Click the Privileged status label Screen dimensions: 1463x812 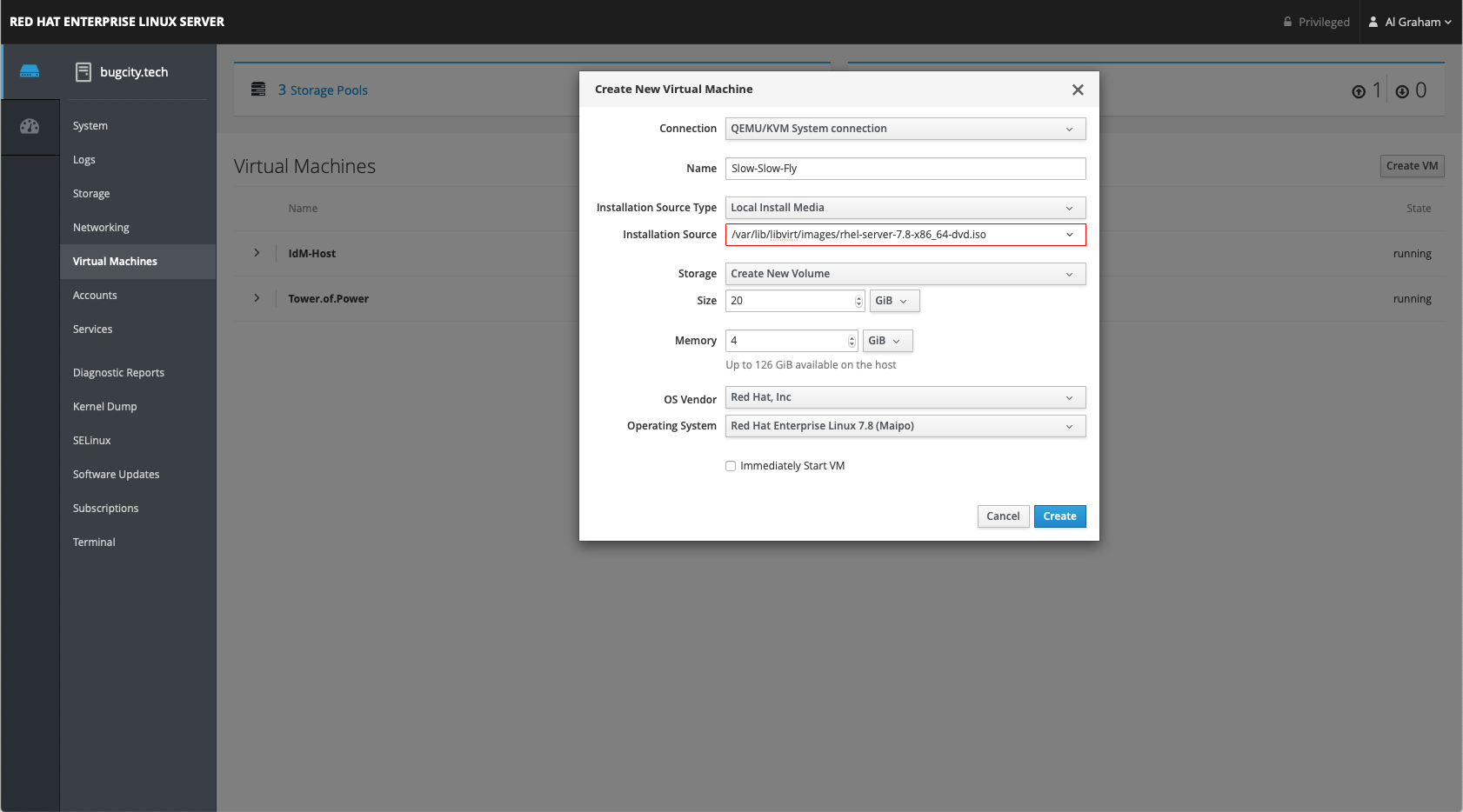coord(1324,23)
